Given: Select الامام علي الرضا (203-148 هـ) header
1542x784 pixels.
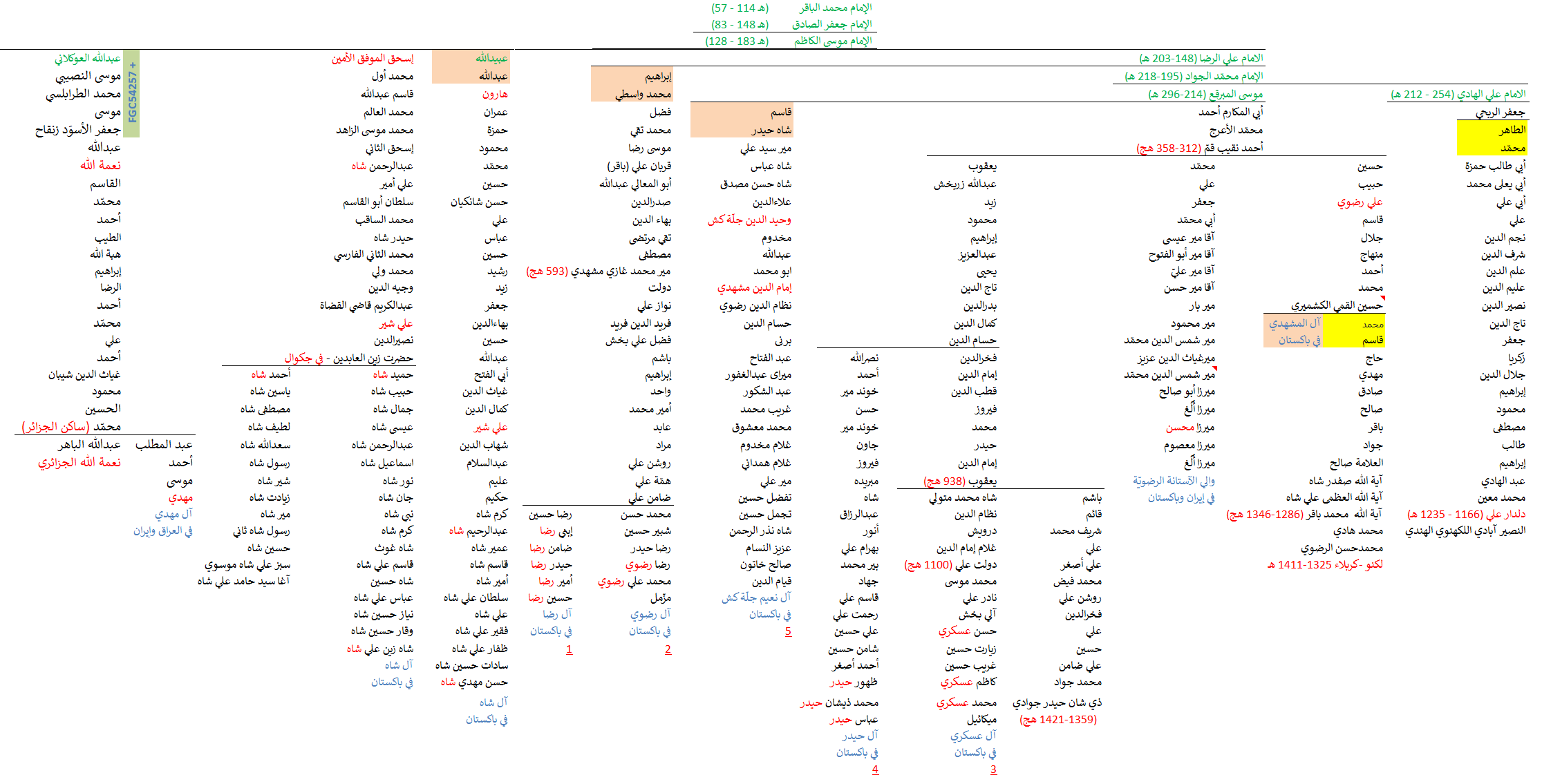Looking at the screenshot, I should [x=1201, y=58].
